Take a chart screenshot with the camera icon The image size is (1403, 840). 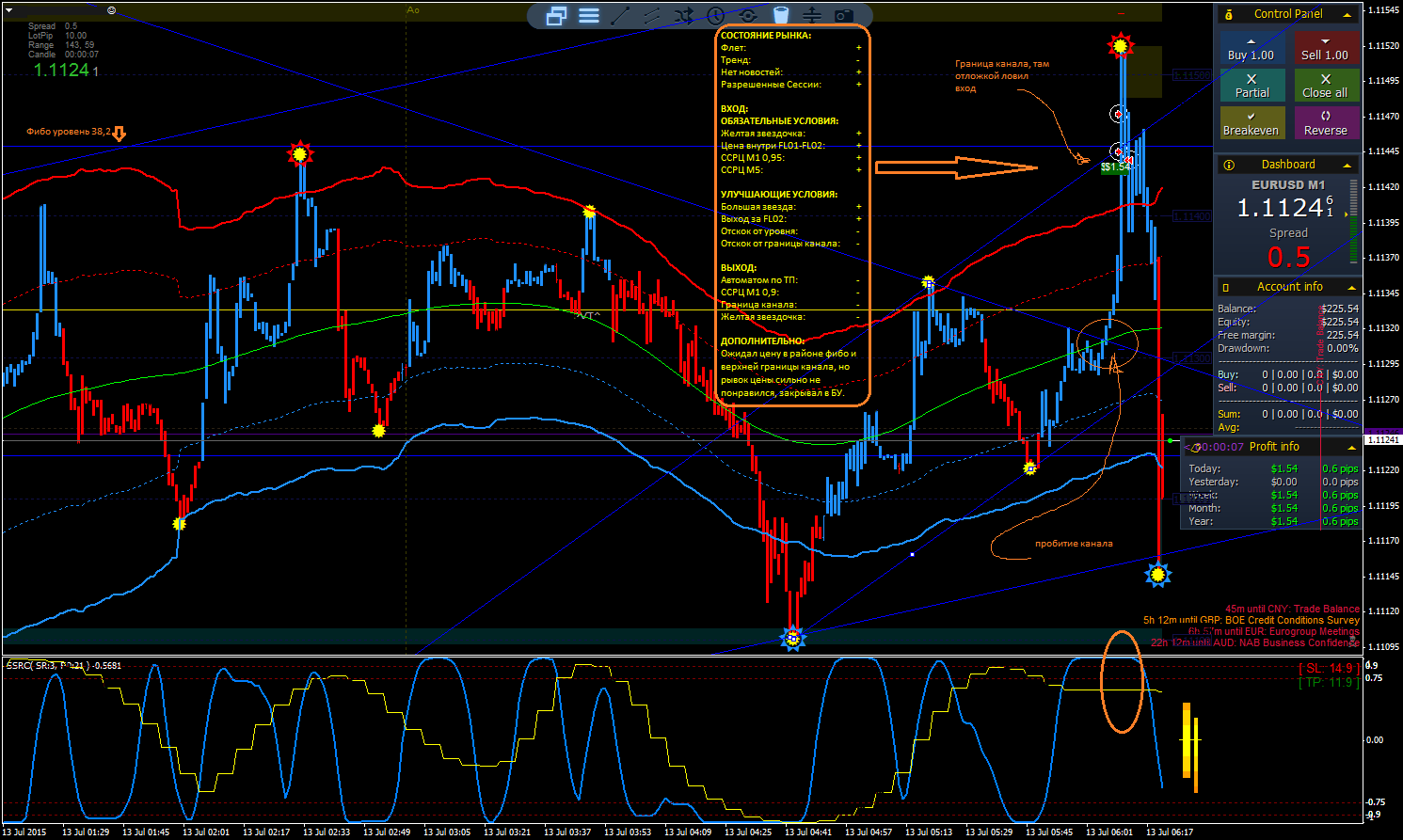[844, 15]
